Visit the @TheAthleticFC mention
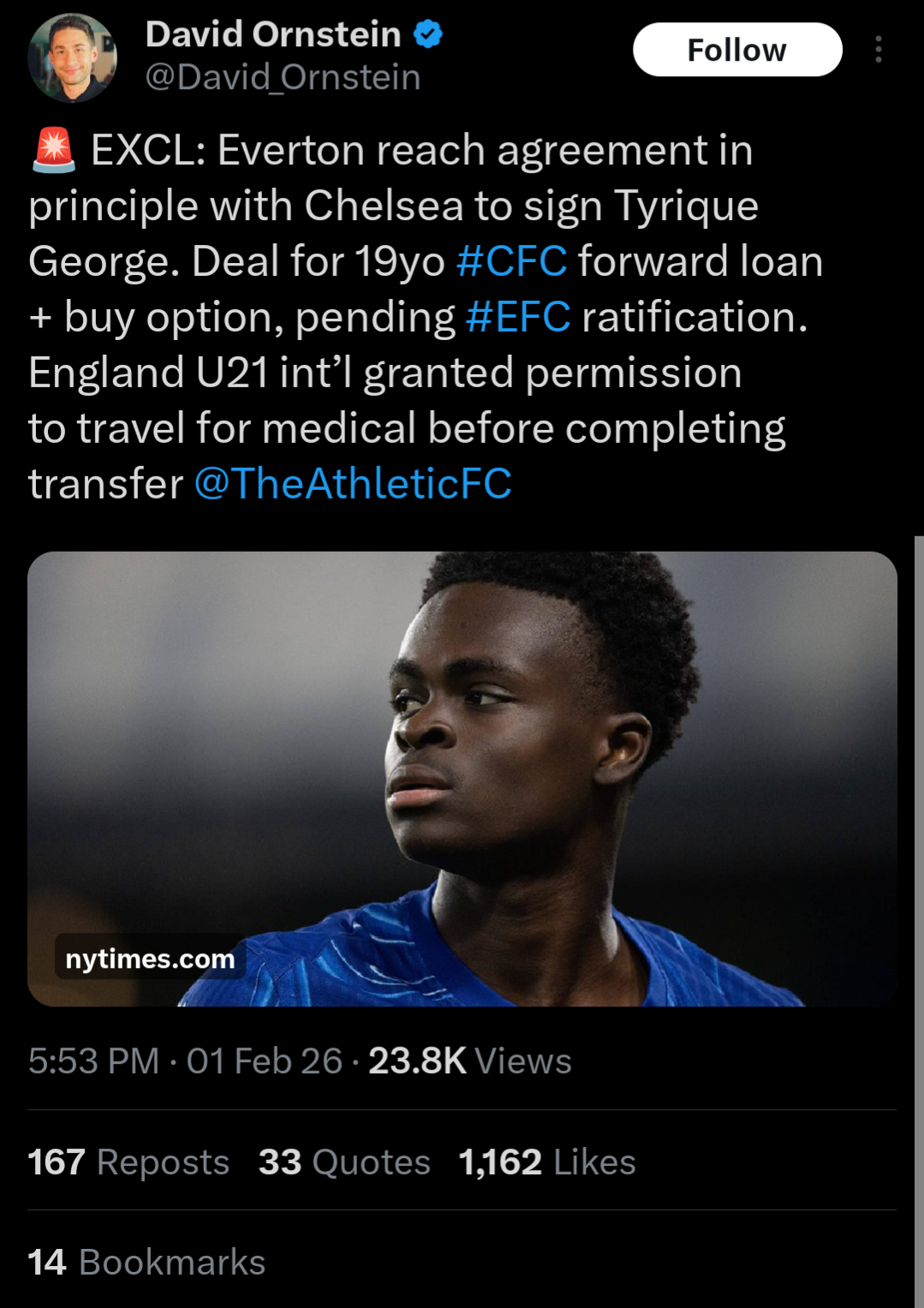924x1308 pixels. [353, 484]
